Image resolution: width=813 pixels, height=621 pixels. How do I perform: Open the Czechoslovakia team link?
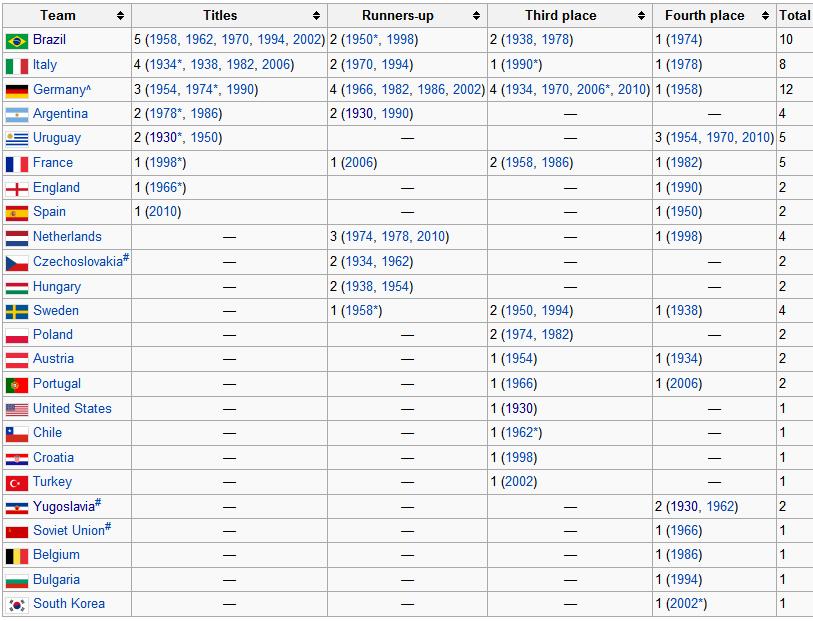(78, 261)
